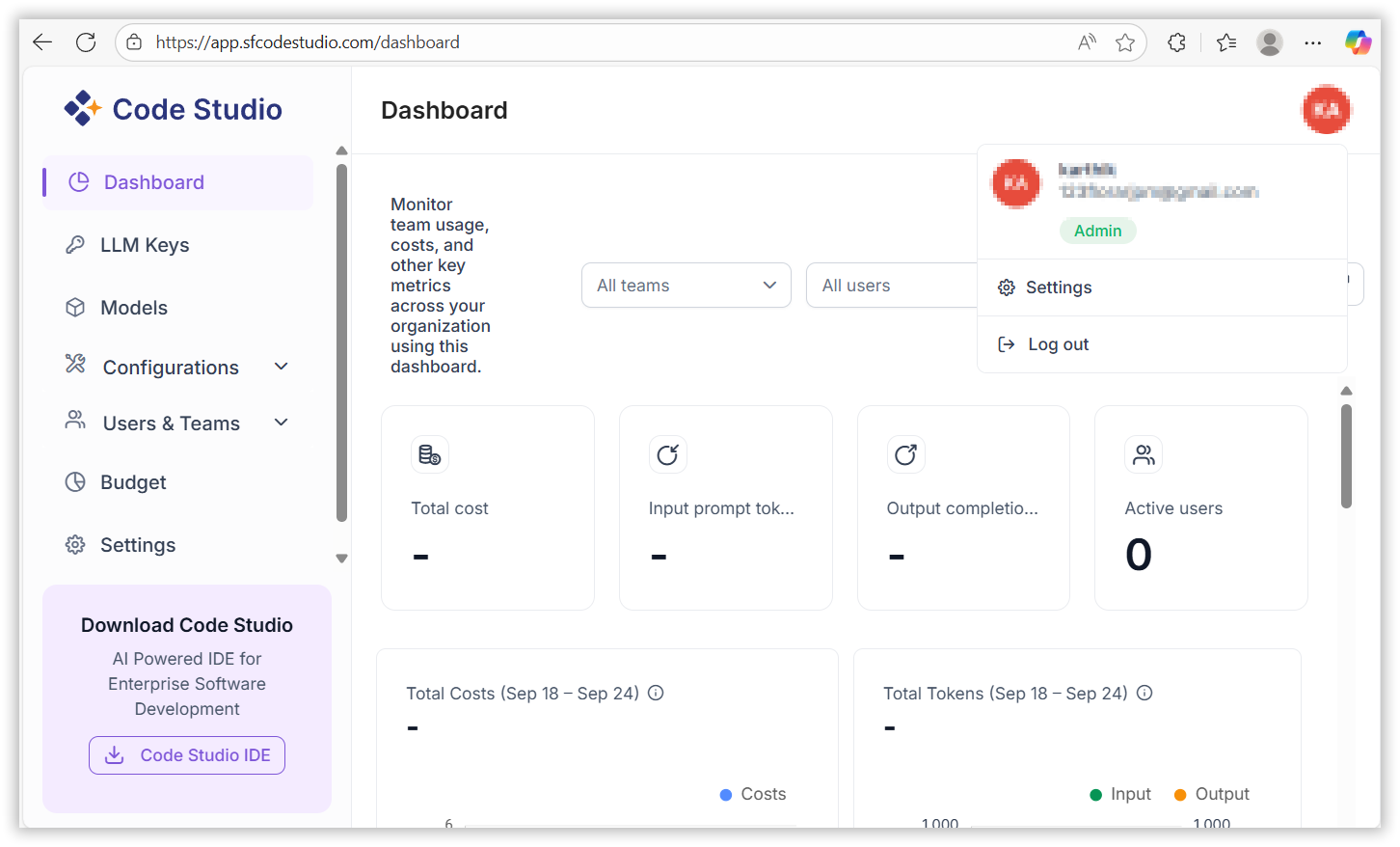The width and height of the screenshot is (1400, 847).
Task: Click the Budget pie chart icon
Action: click(75, 482)
